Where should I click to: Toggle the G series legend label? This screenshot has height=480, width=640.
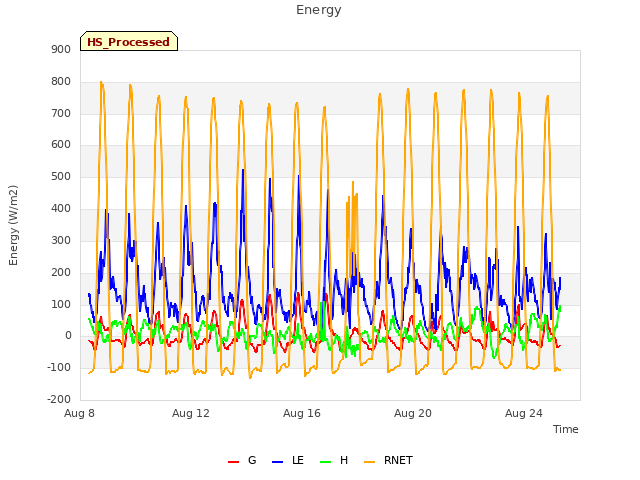252,460
